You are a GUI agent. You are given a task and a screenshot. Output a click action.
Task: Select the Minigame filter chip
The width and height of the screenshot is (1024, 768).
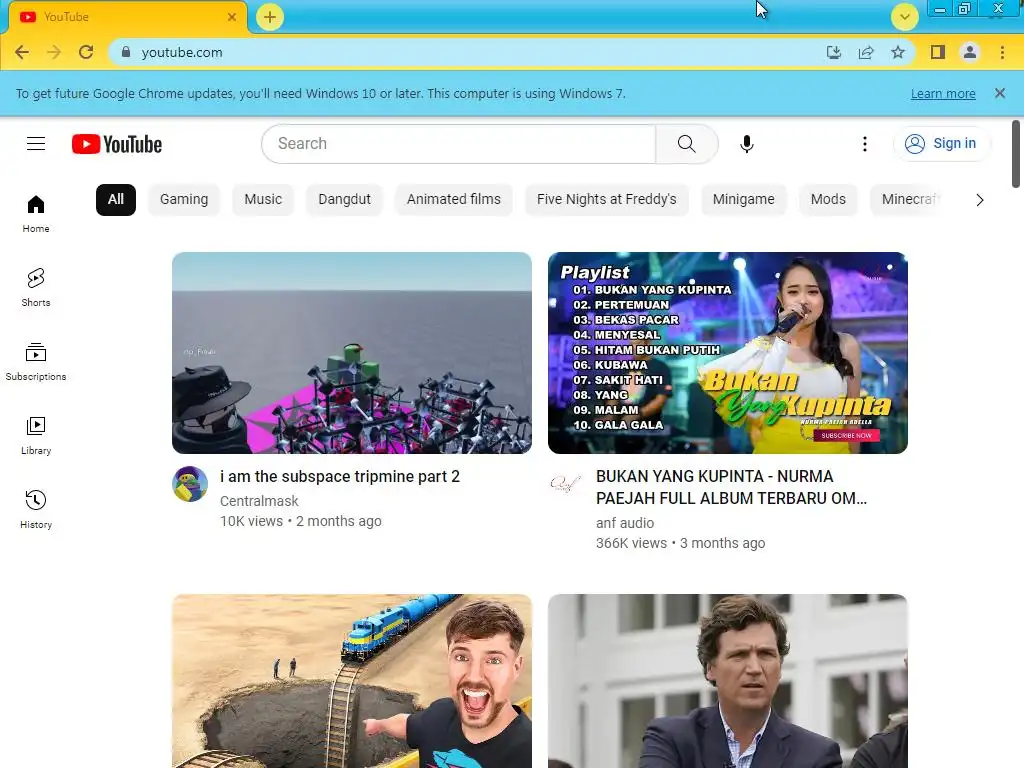point(744,200)
